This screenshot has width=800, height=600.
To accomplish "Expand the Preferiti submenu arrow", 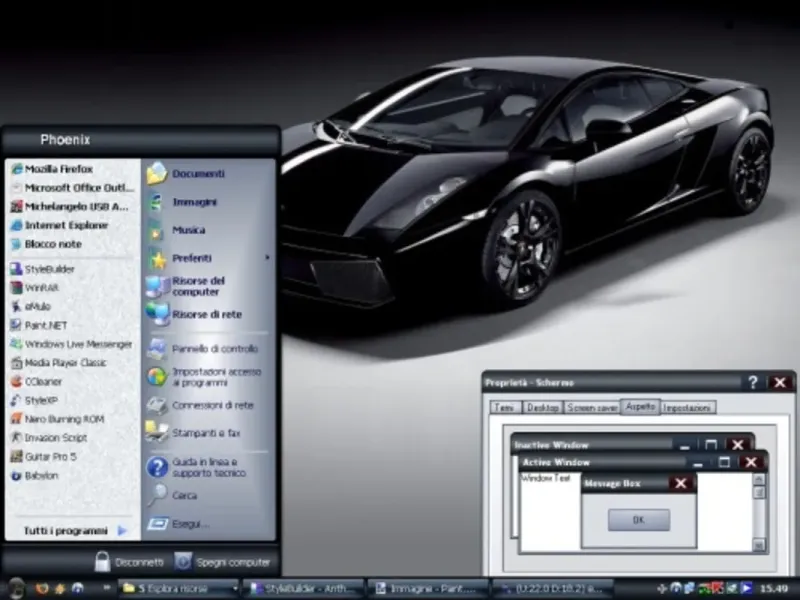I will (267, 258).
